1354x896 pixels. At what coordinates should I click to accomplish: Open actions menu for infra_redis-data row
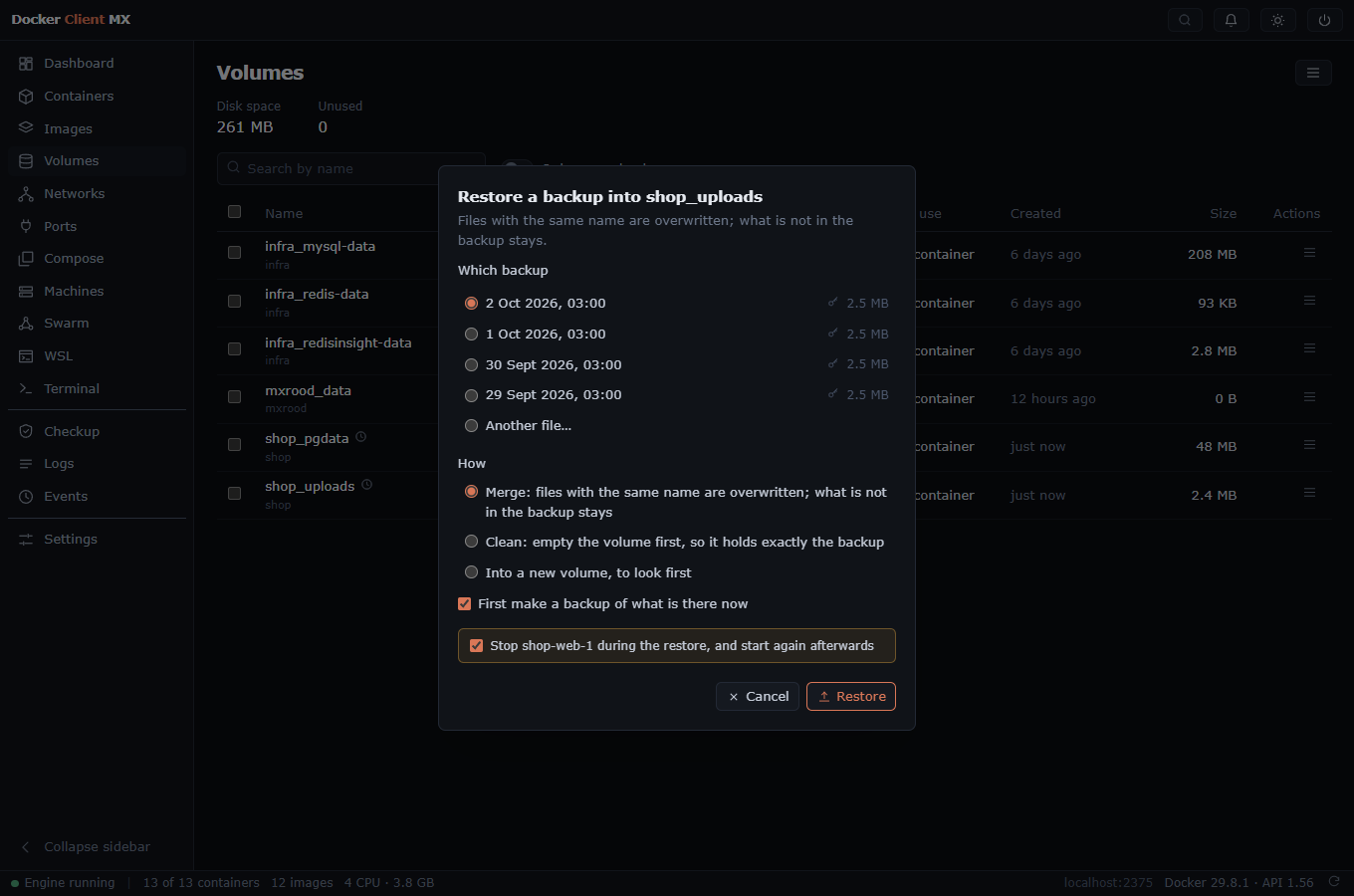pos(1309,301)
